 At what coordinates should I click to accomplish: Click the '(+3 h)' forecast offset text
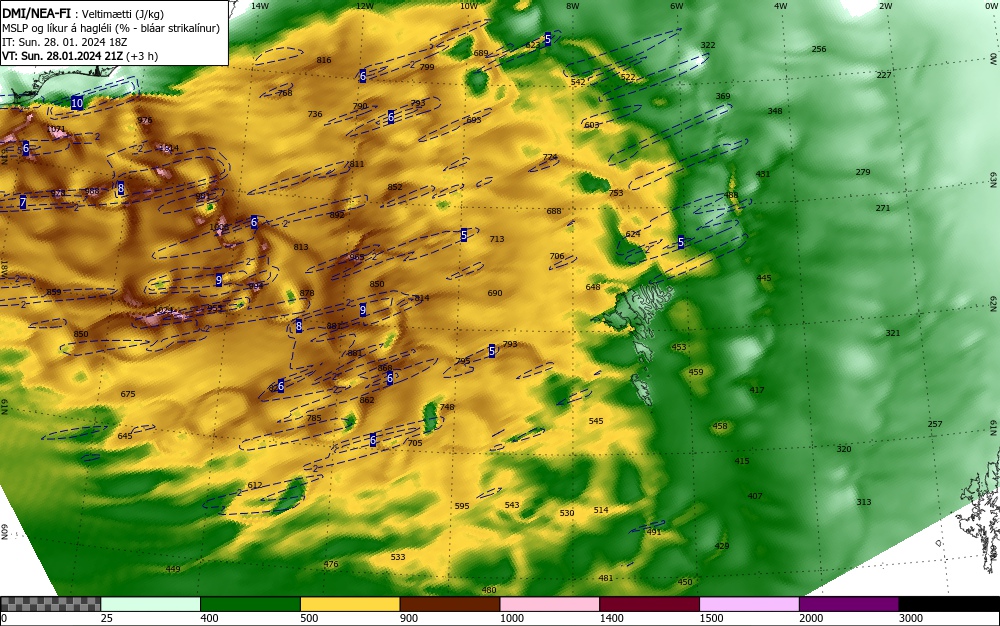[142, 56]
